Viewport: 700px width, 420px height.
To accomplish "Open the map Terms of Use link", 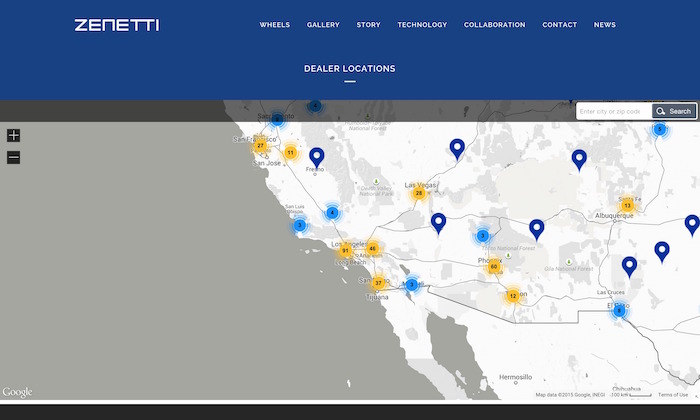I will 672,395.
